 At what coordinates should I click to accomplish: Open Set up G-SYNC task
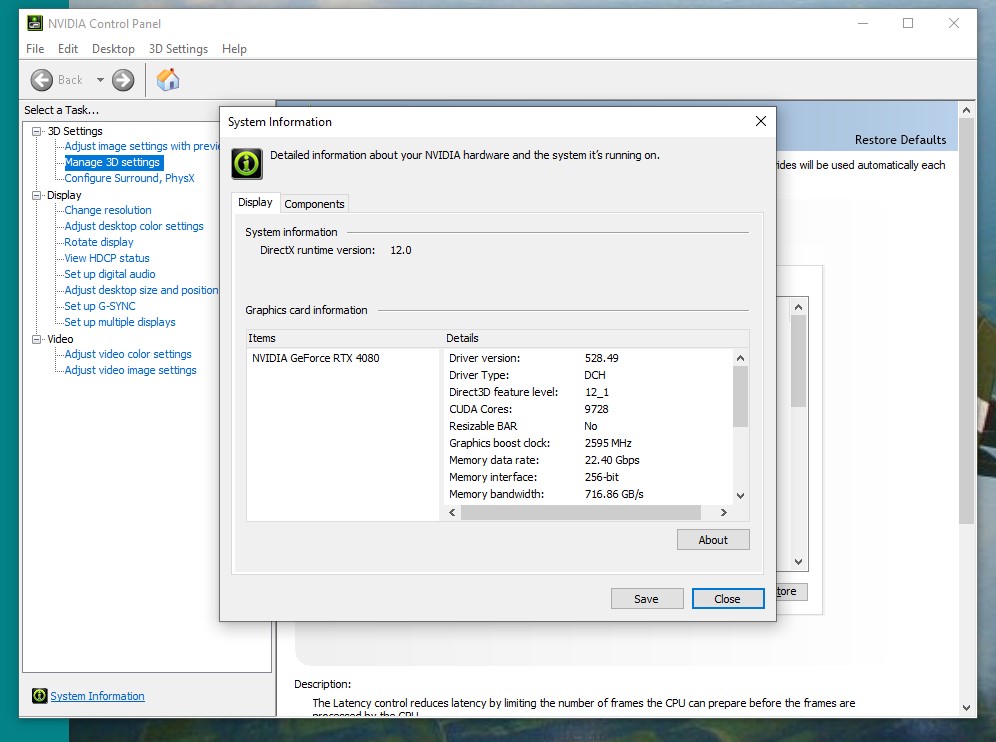(x=100, y=306)
